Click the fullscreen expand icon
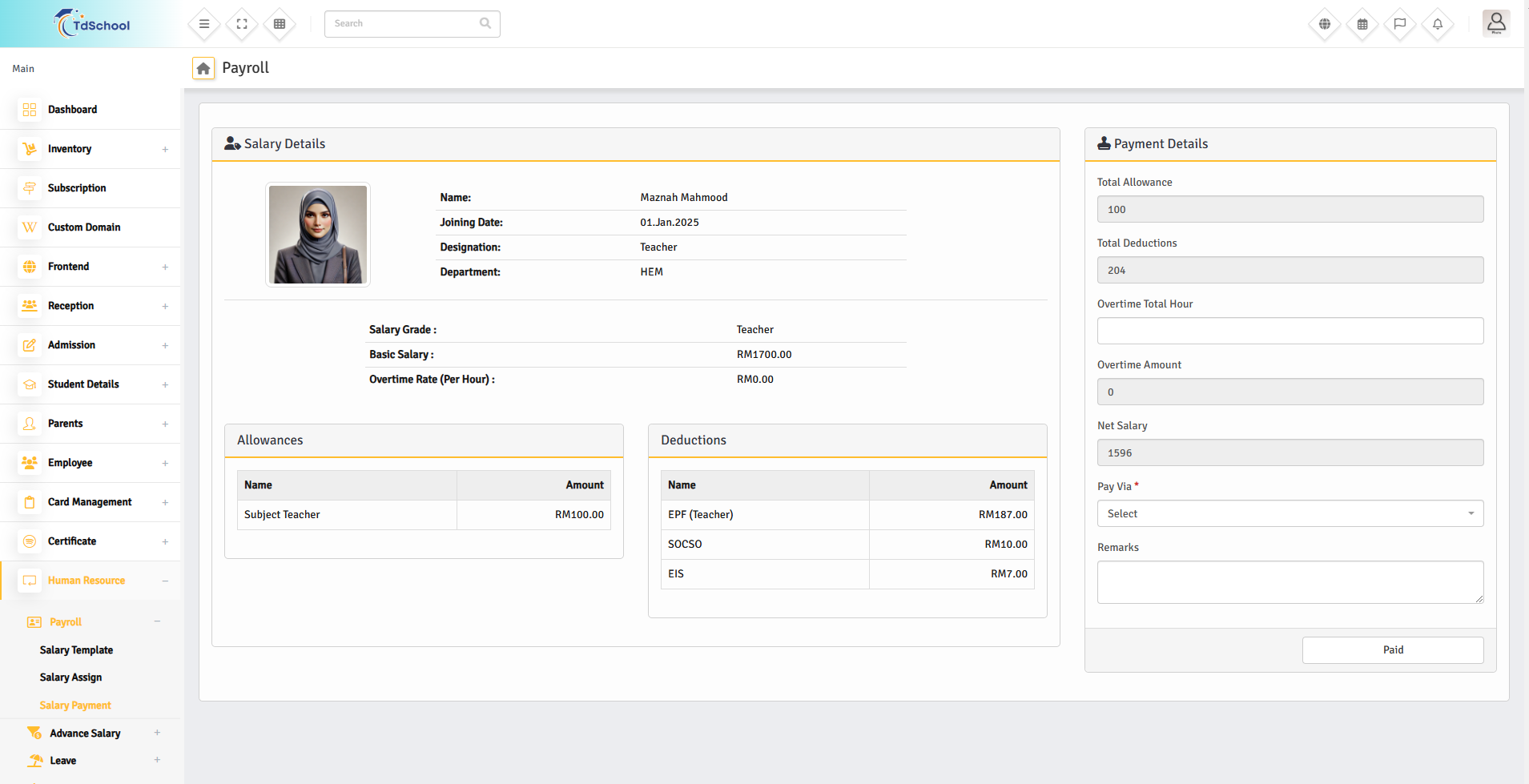The height and width of the screenshot is (784, 1529). 242,24
